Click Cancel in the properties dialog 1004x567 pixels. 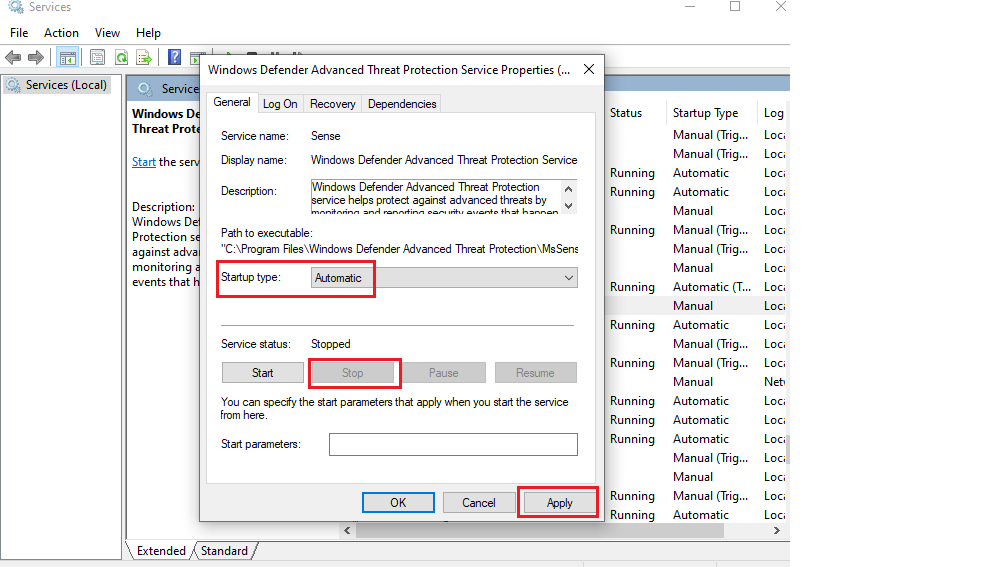[479, 503]
